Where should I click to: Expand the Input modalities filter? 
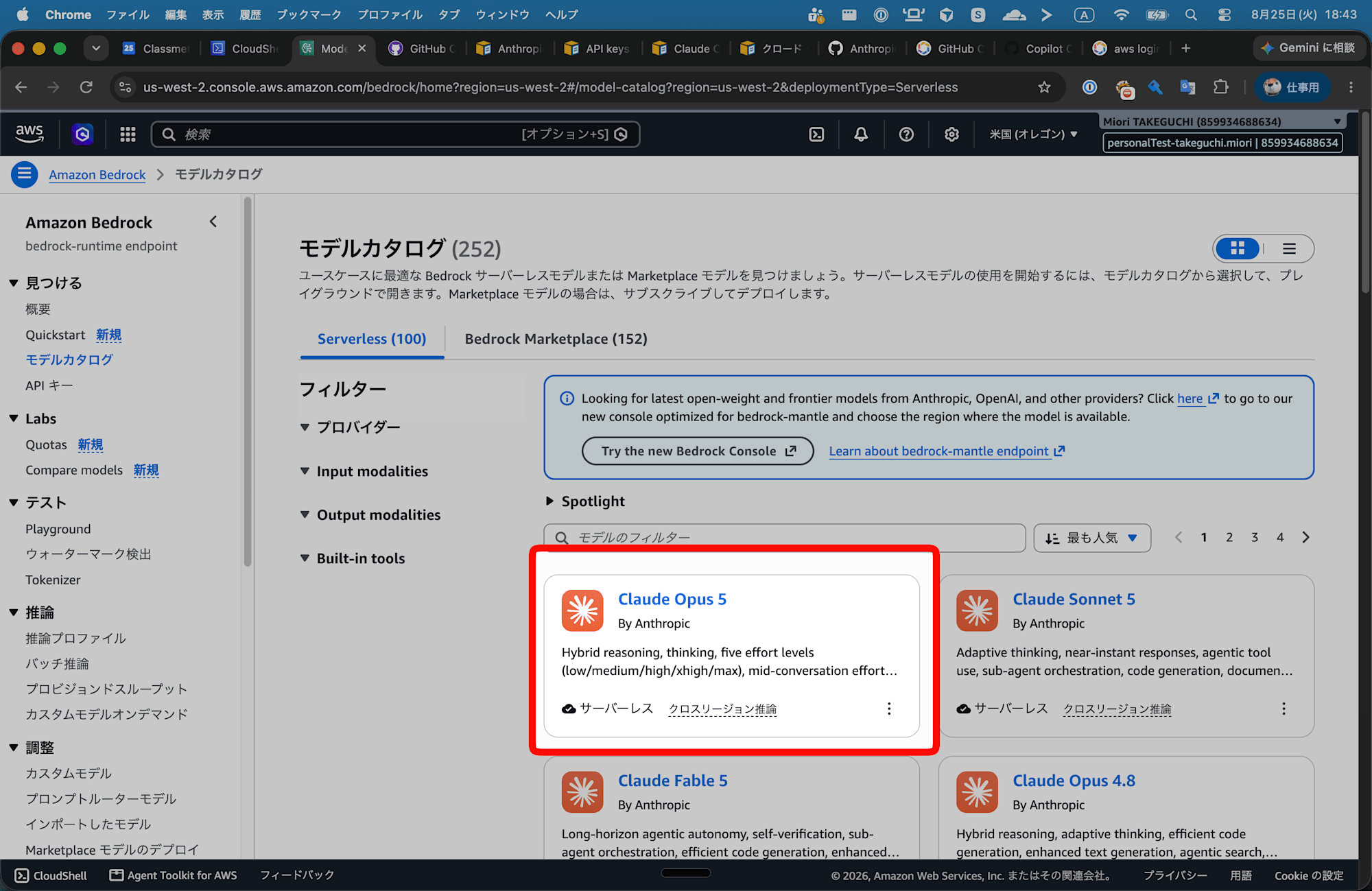click(x=364, y=471)
